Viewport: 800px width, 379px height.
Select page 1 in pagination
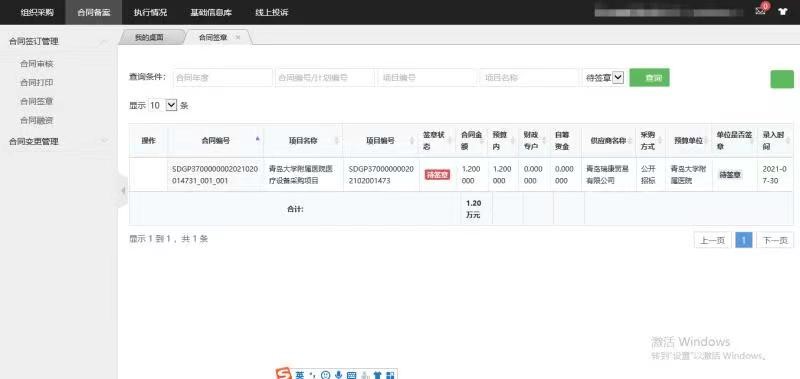[744, 240]
